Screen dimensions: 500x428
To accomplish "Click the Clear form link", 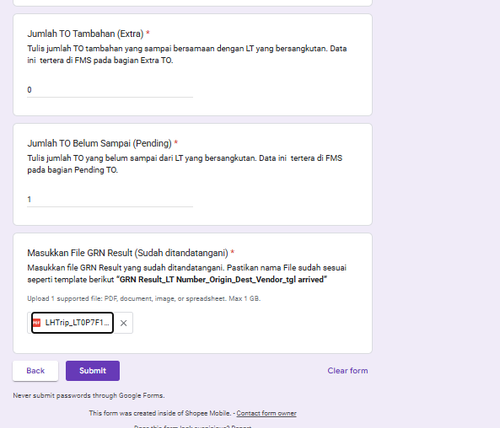I will [348, 371].
